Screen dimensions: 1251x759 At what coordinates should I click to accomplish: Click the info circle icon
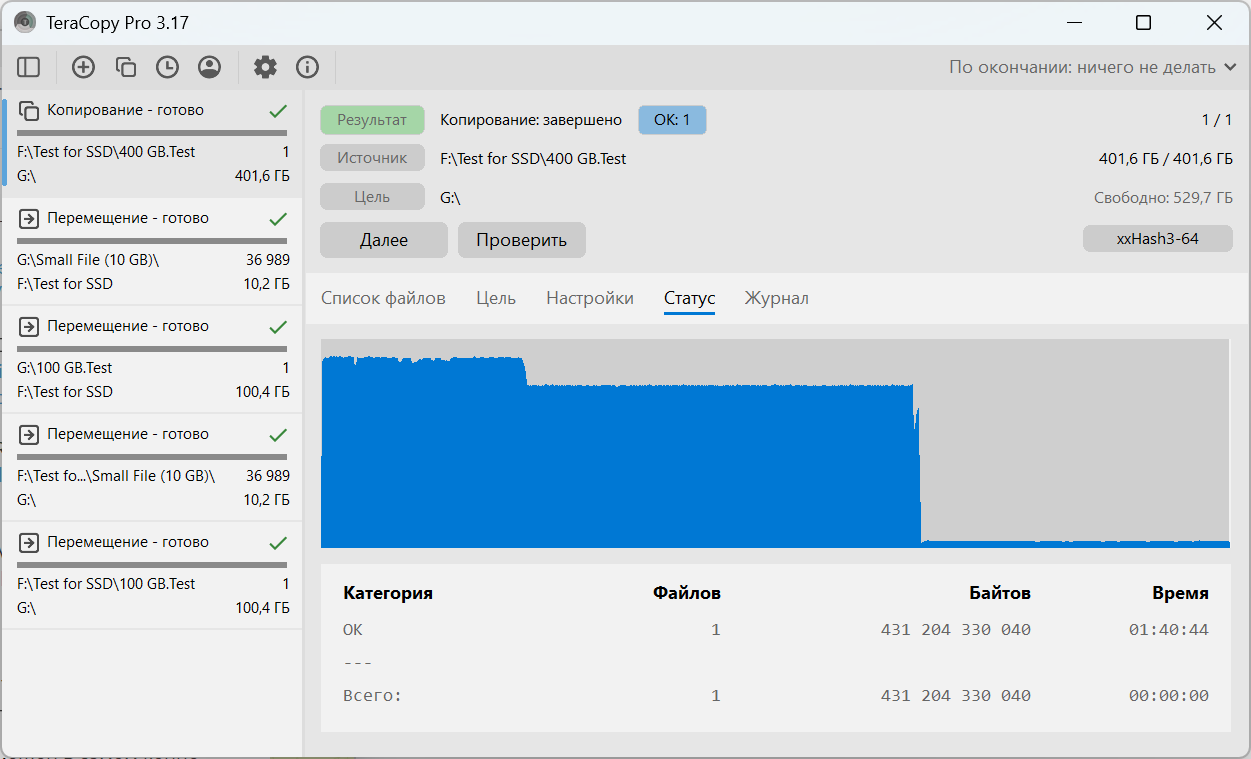[x=307, y=67]
